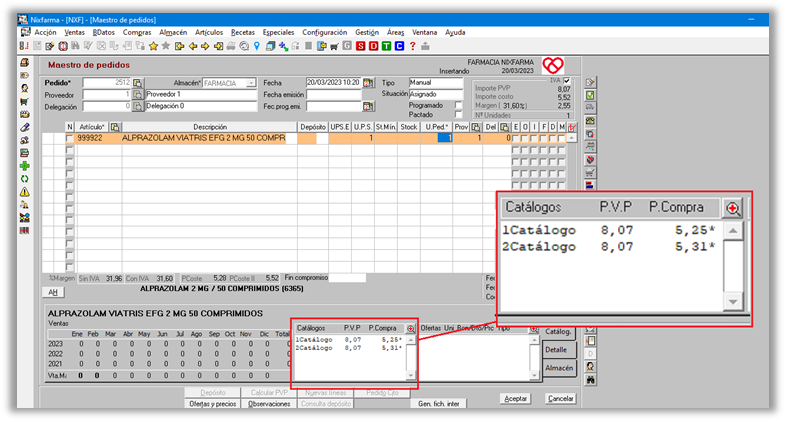Open the Recetas menu

point(243,32)
